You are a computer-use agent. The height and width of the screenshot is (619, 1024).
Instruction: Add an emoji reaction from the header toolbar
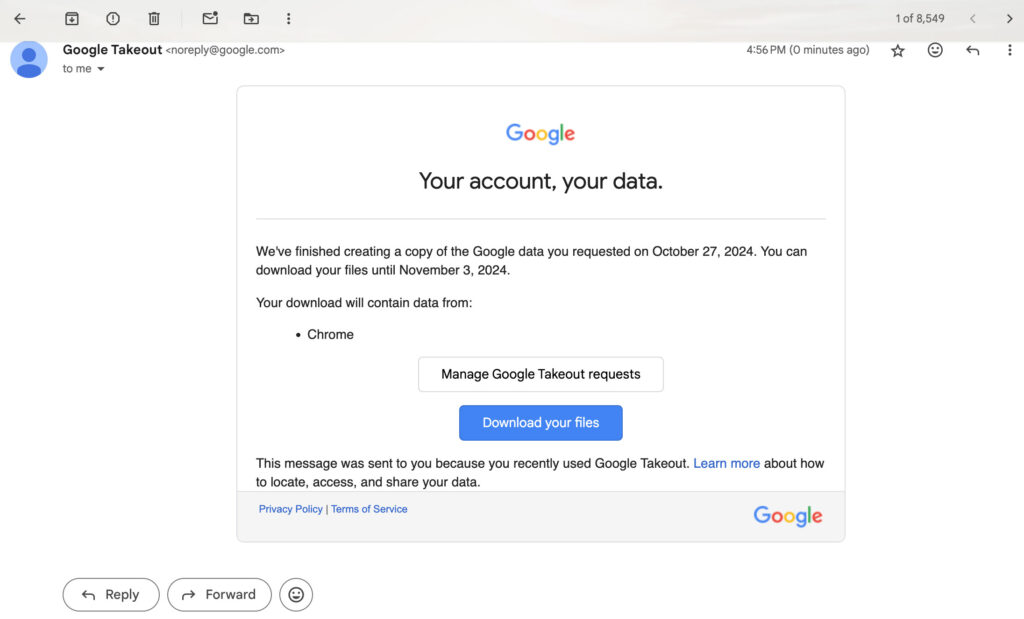(x=934, y=49)
